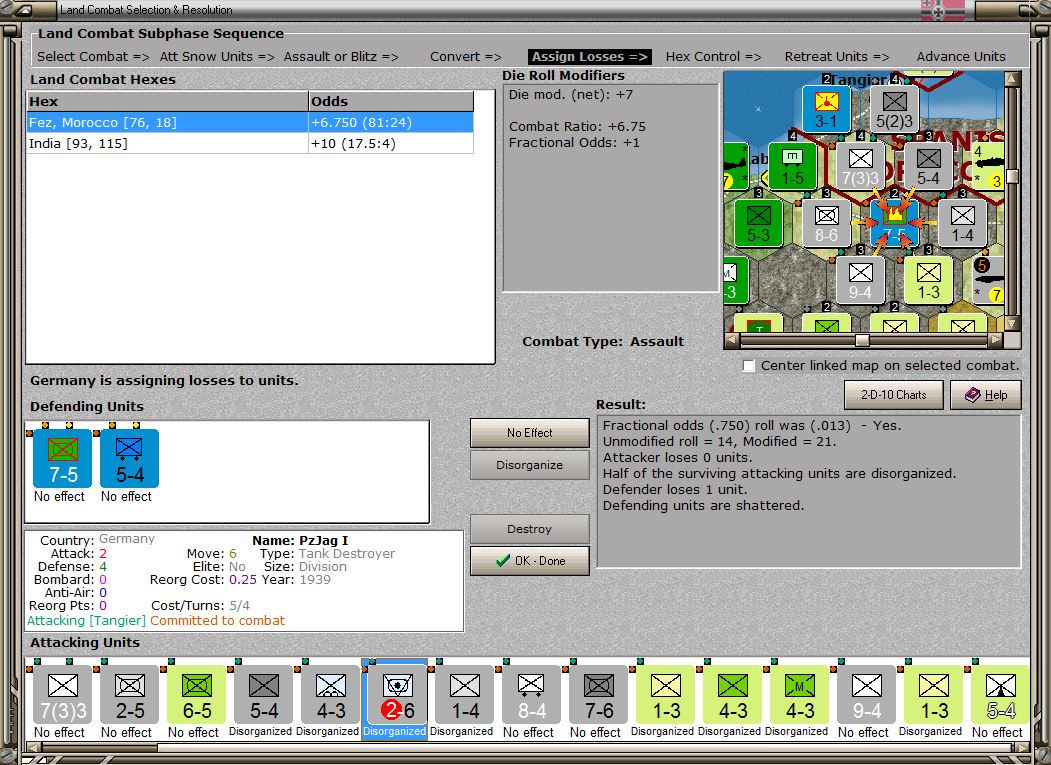Select green attacking unit 6-5
The width and height of the screenshot is (1051, 765).
[x=196, y=695]
